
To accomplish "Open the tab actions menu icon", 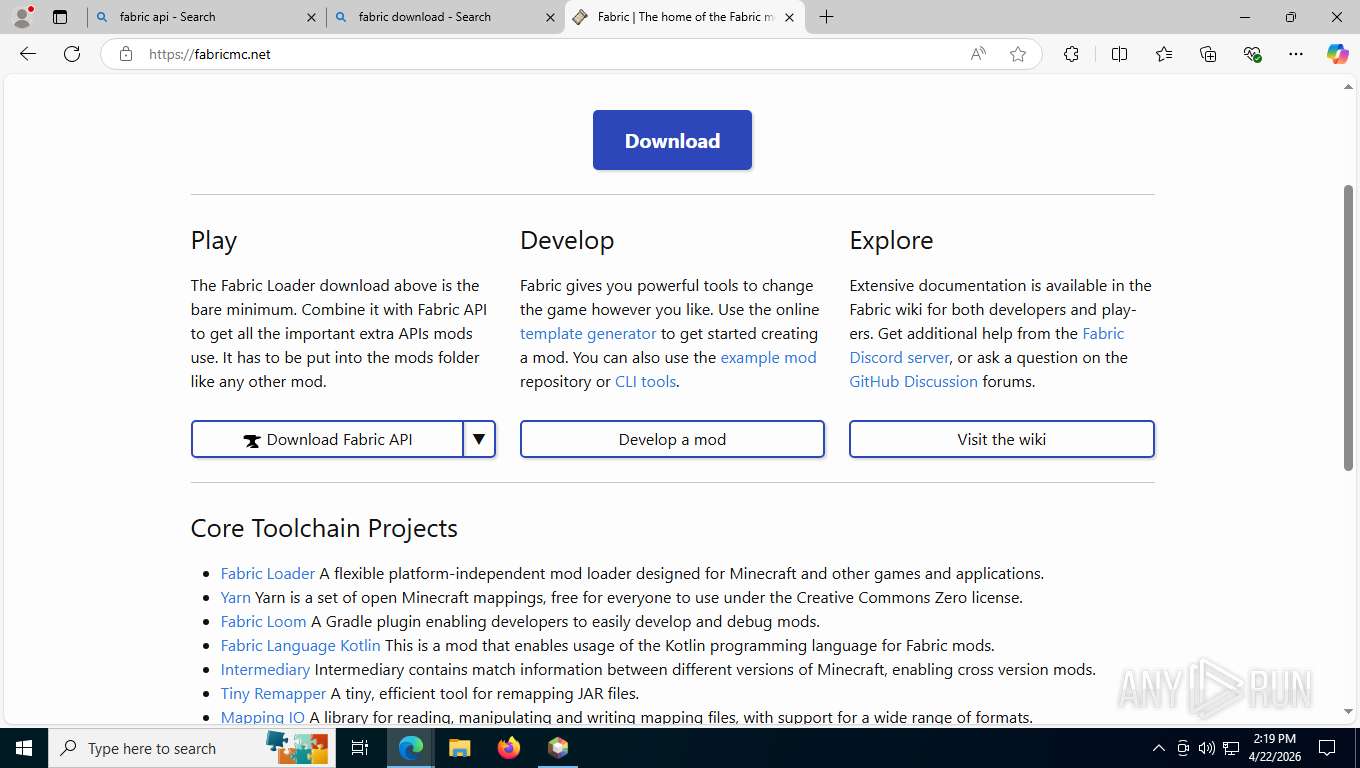I will (60, 17).
